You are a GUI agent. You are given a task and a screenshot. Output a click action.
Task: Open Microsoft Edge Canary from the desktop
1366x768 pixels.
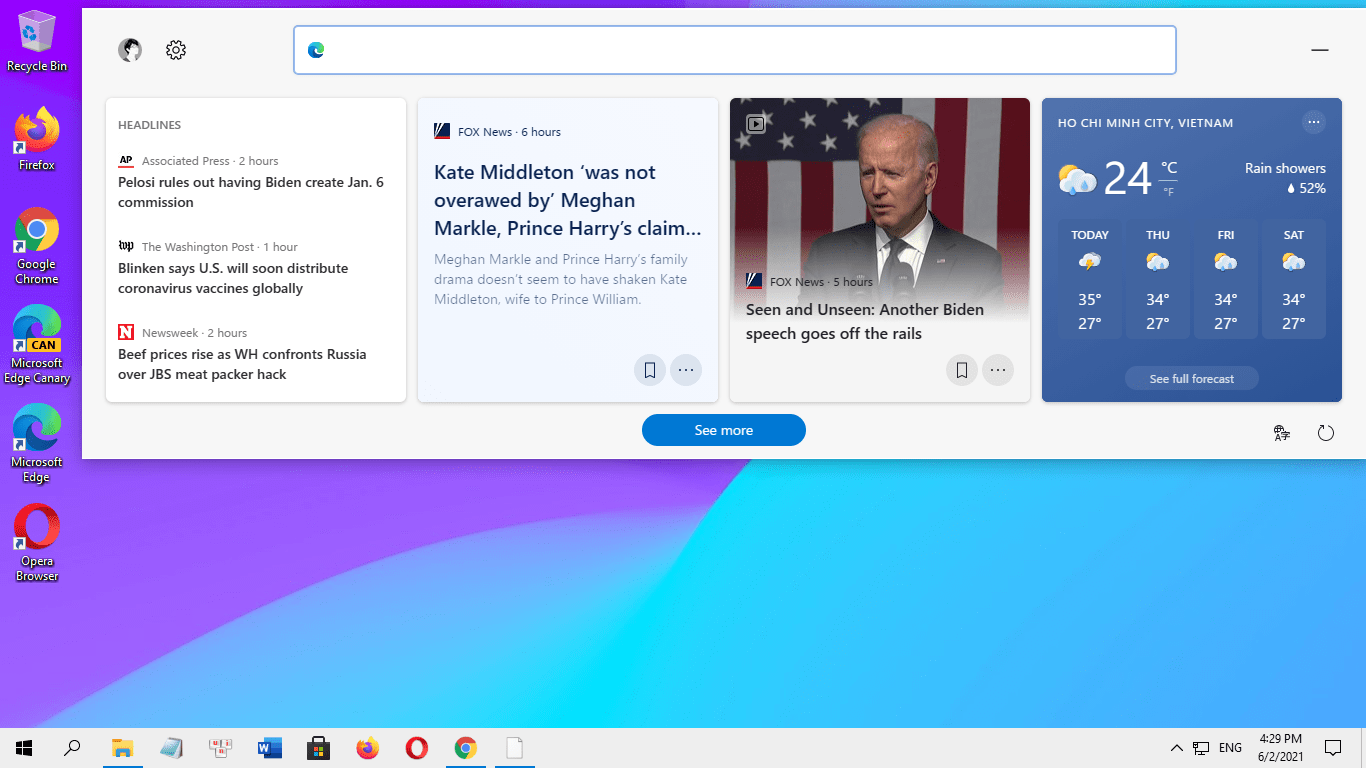point(37,330)
